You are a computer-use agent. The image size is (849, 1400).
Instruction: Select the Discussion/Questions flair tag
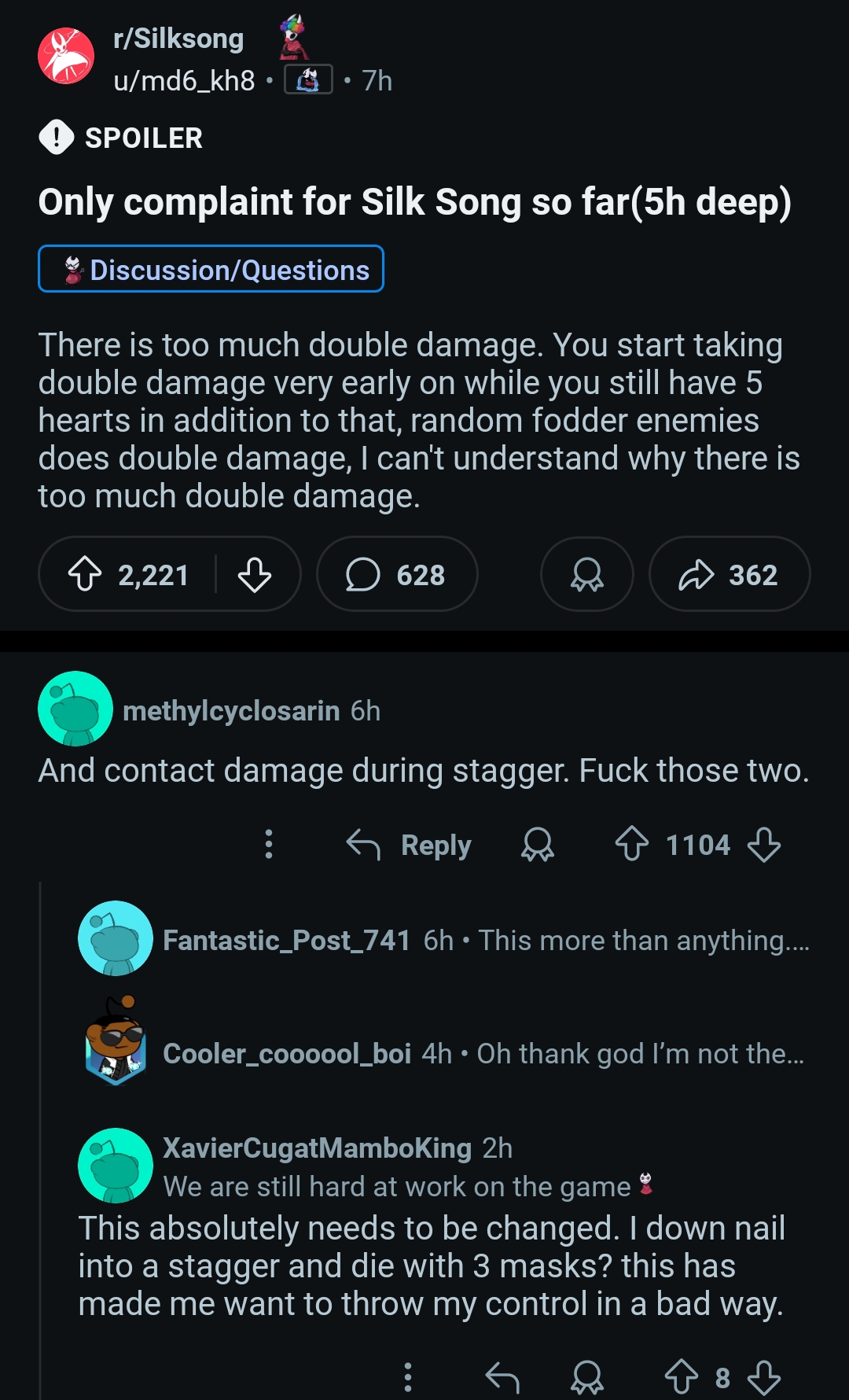point(211,269)
